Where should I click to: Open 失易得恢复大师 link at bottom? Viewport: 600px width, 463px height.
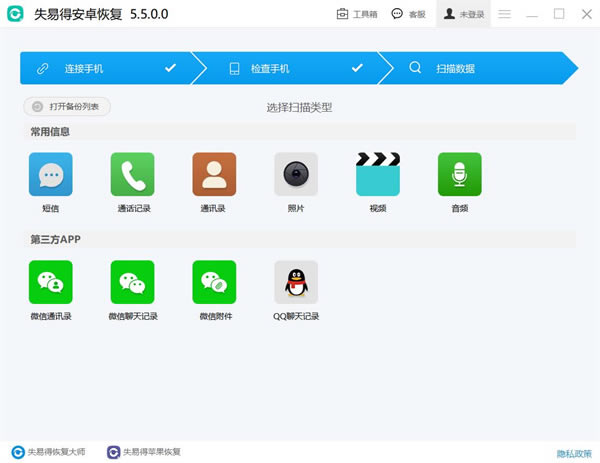(48, 452)
